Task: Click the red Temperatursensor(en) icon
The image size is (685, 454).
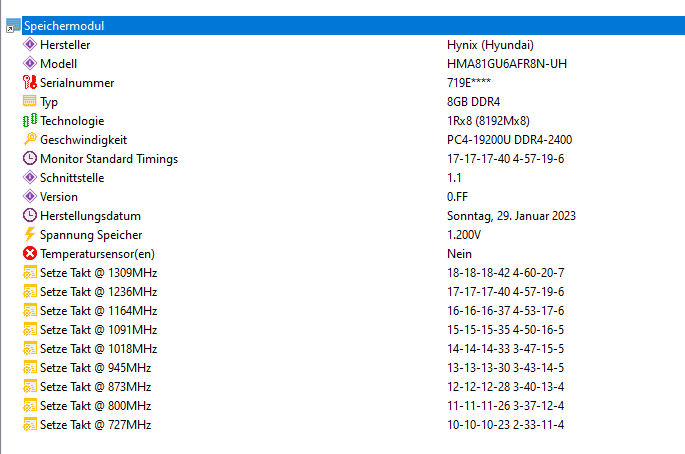Action: [x=29, y=254]
